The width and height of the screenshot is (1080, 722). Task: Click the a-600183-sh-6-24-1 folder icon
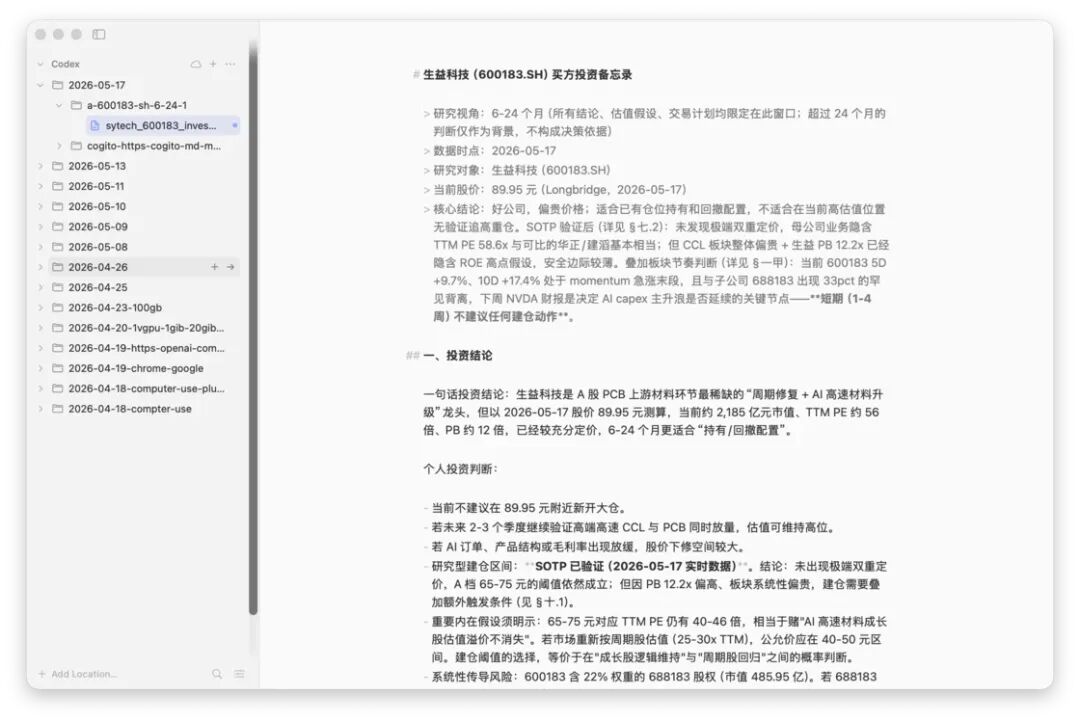(76, 105)
